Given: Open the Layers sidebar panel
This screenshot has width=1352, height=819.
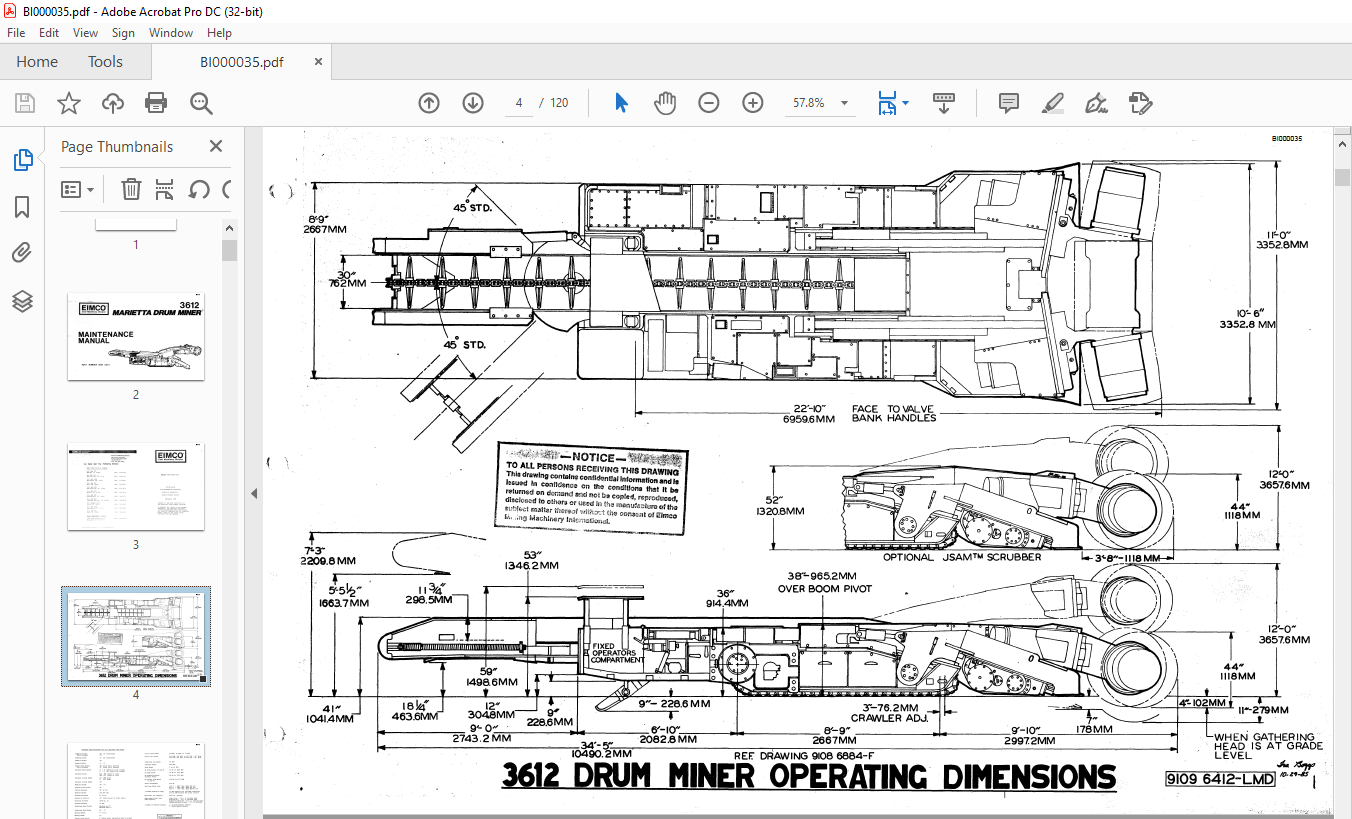Looking at the screenshot, I should [22, 301].
